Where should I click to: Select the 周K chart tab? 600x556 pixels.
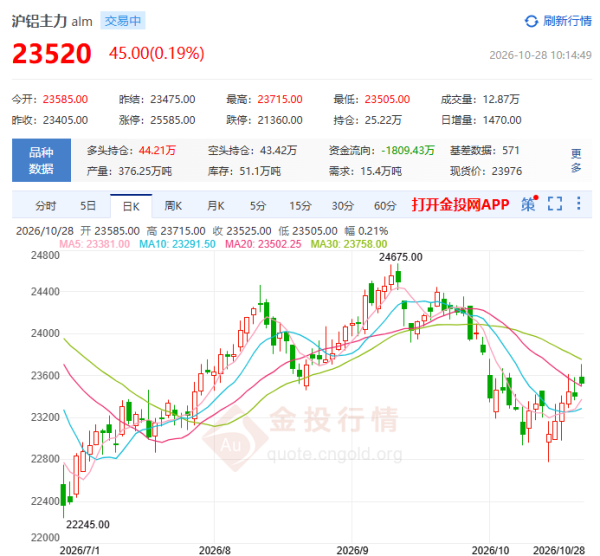pyautogui.click(x=173, y=206)
